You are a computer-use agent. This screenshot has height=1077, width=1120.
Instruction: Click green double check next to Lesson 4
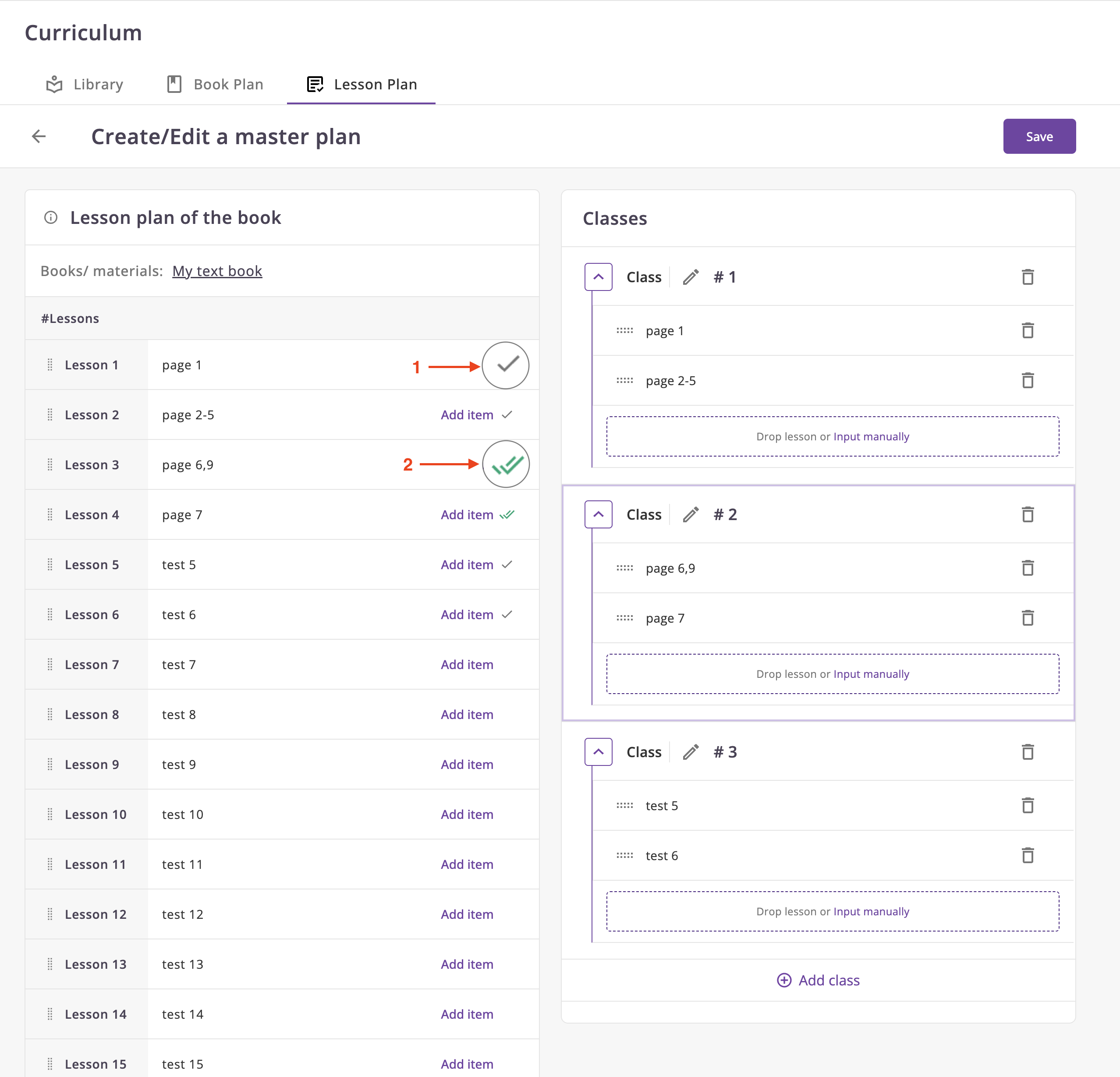(x=507, y=515)
